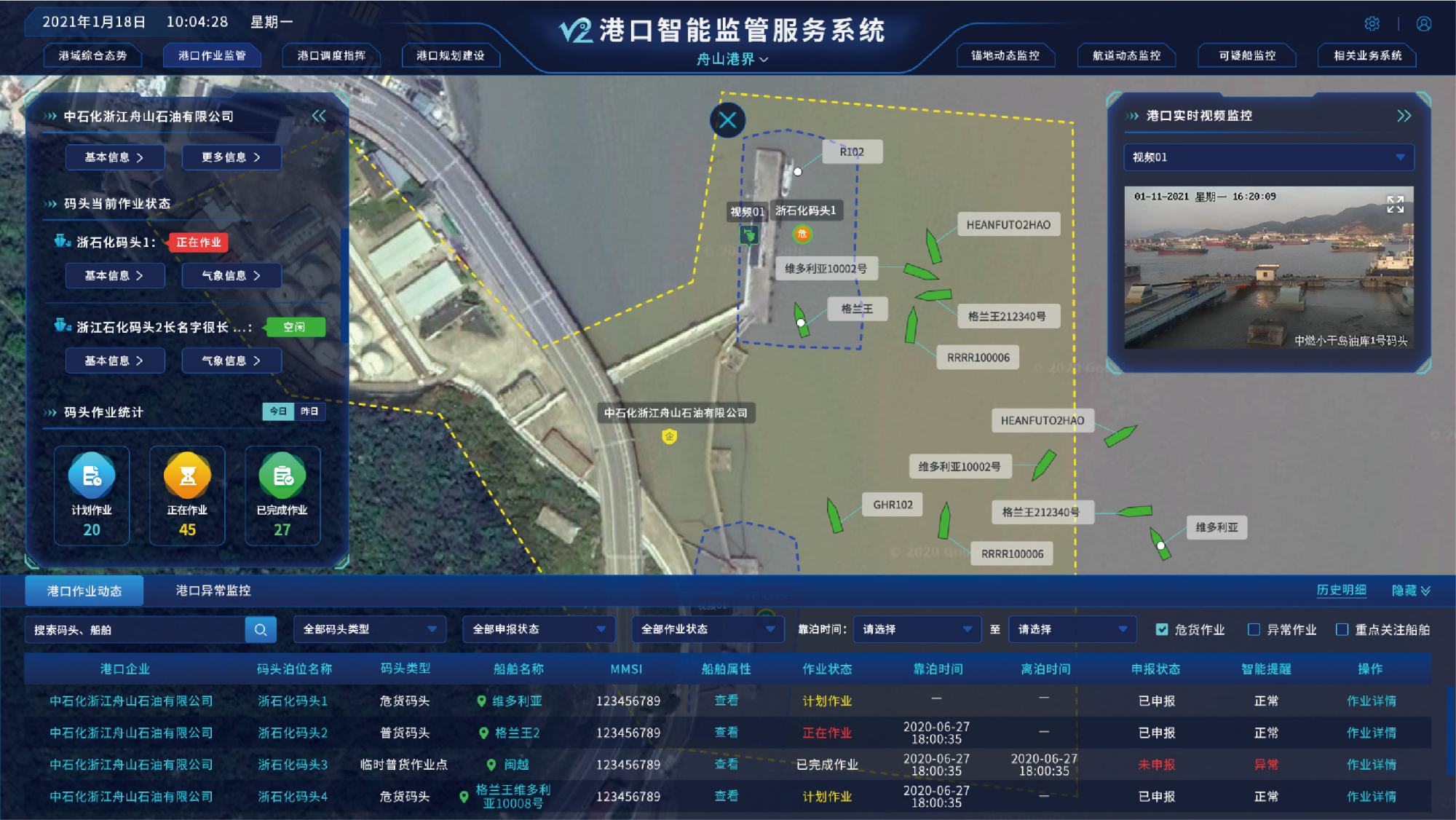1456x820 pixels.
Task: Click 更多信息 button in company panel
Action: tap(231, 157)
